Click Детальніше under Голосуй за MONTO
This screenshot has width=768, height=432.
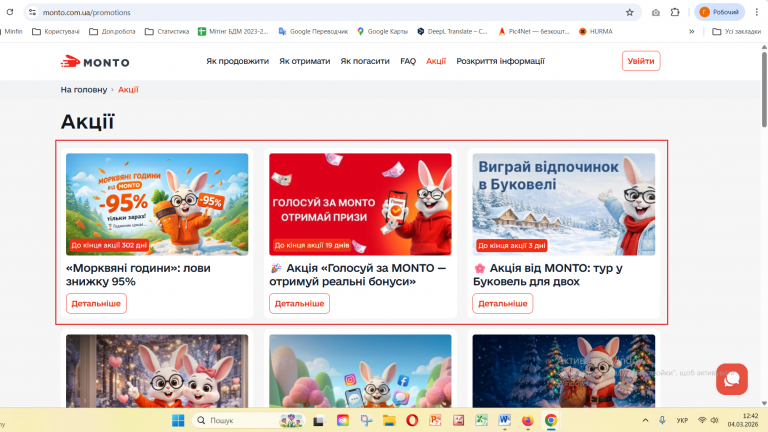[299, 303]
